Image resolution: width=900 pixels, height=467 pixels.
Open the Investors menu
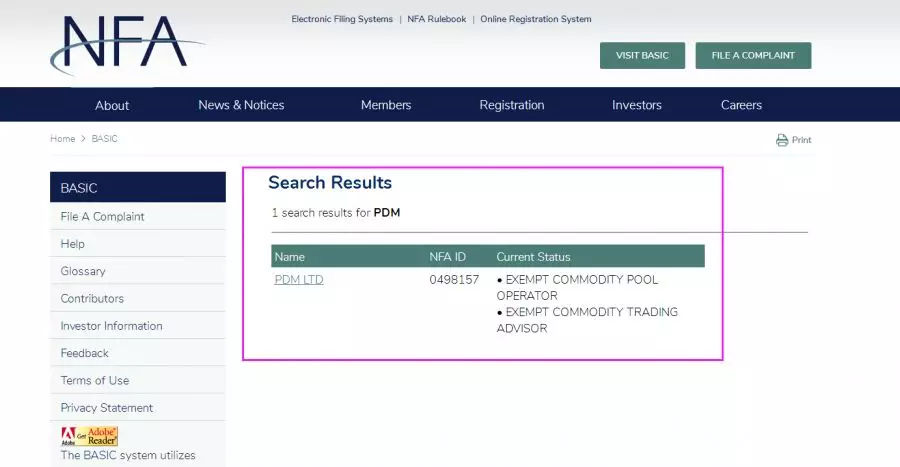pos(637,105)
